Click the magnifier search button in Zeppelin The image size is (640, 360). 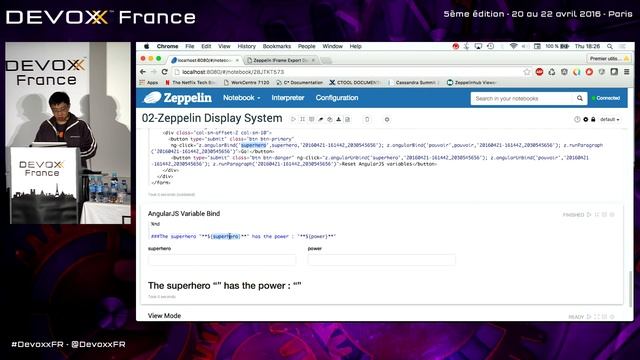tap(580, 98)
